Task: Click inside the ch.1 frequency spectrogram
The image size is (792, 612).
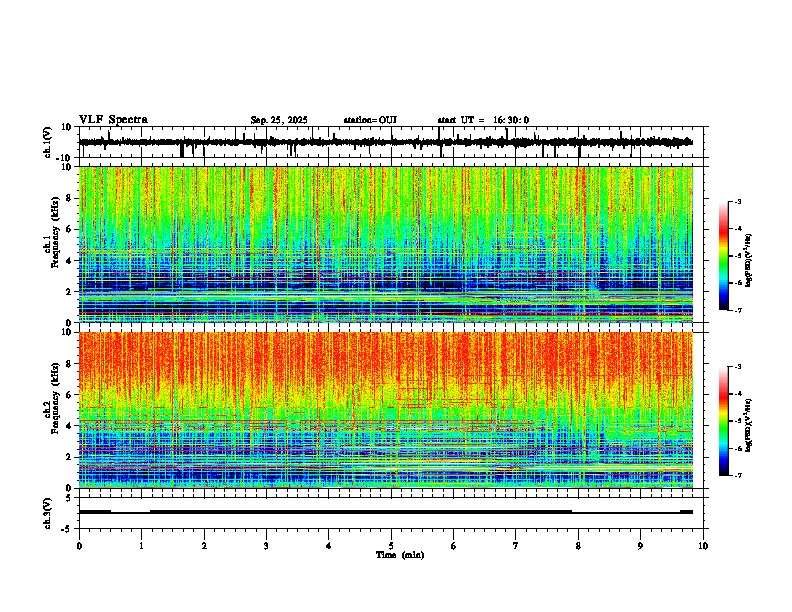Action: click(x=386, y=244)
